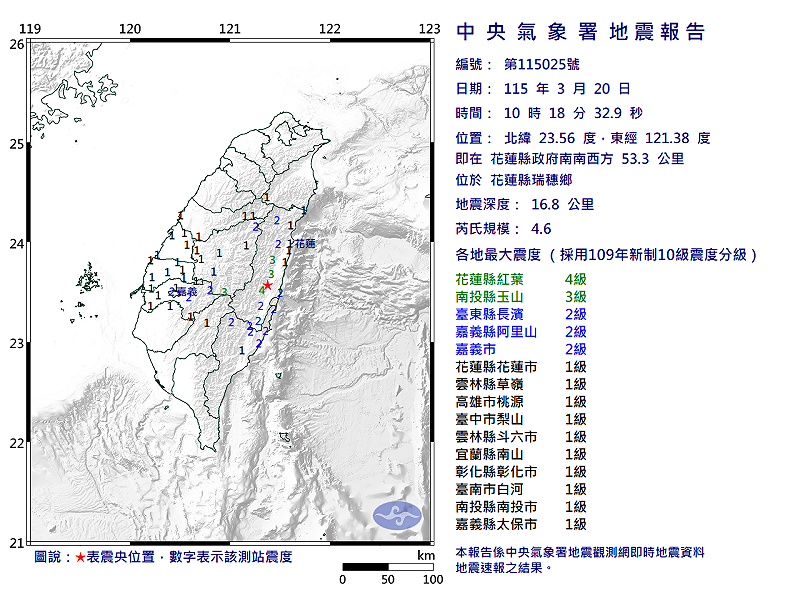Screen dimensions: 800x600
Task: Click the green intensity 4 marker beside epicenter
Action: point(260,290)
